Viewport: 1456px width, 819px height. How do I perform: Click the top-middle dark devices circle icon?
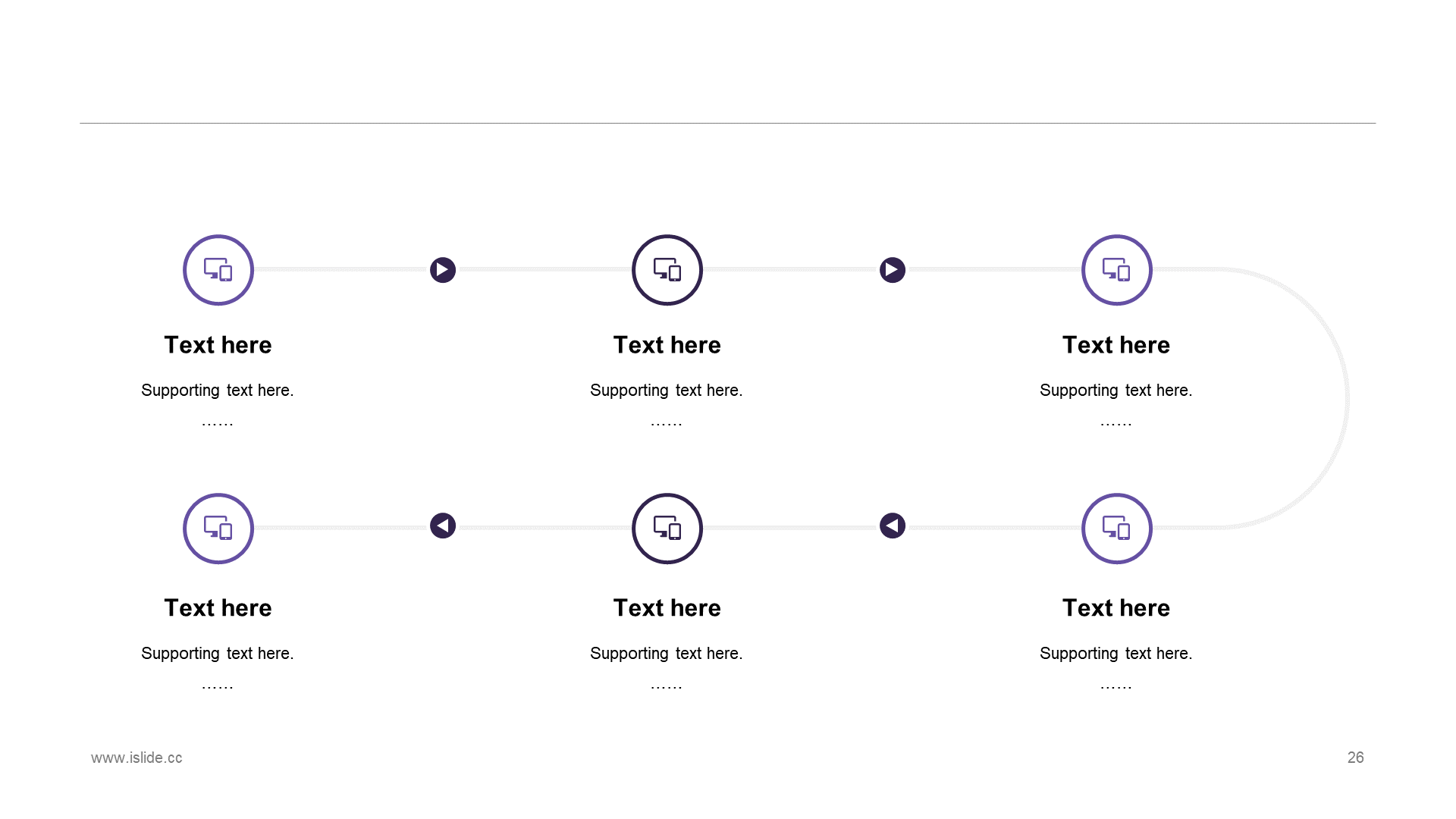click(x=667, y=270)
